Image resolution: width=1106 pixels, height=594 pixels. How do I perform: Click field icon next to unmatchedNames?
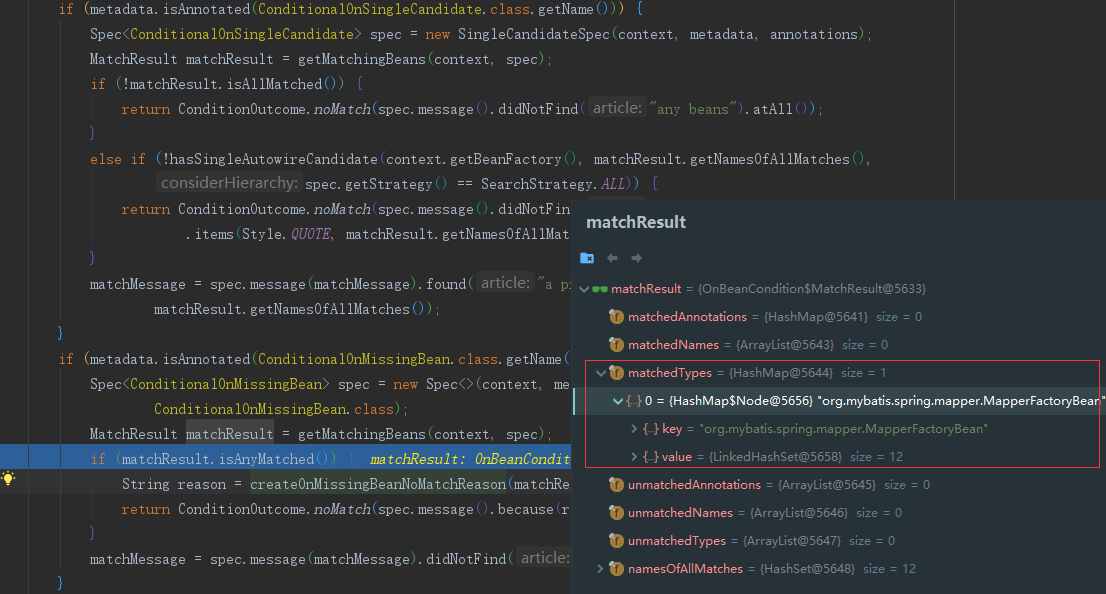[x=616, y=513]
